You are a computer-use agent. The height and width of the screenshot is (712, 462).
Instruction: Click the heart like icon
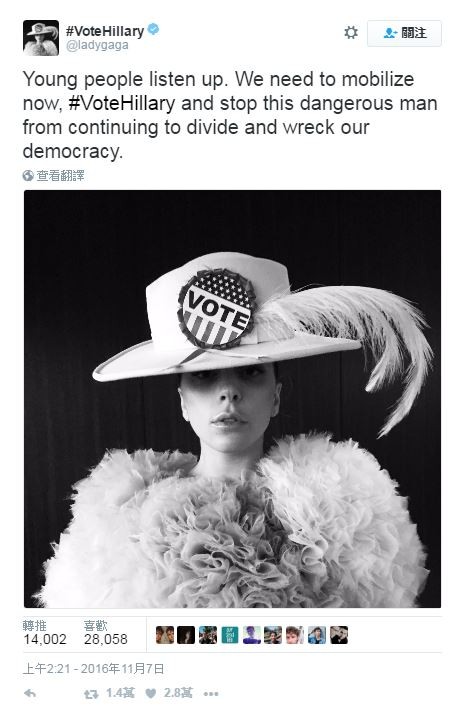click(151, 693)
